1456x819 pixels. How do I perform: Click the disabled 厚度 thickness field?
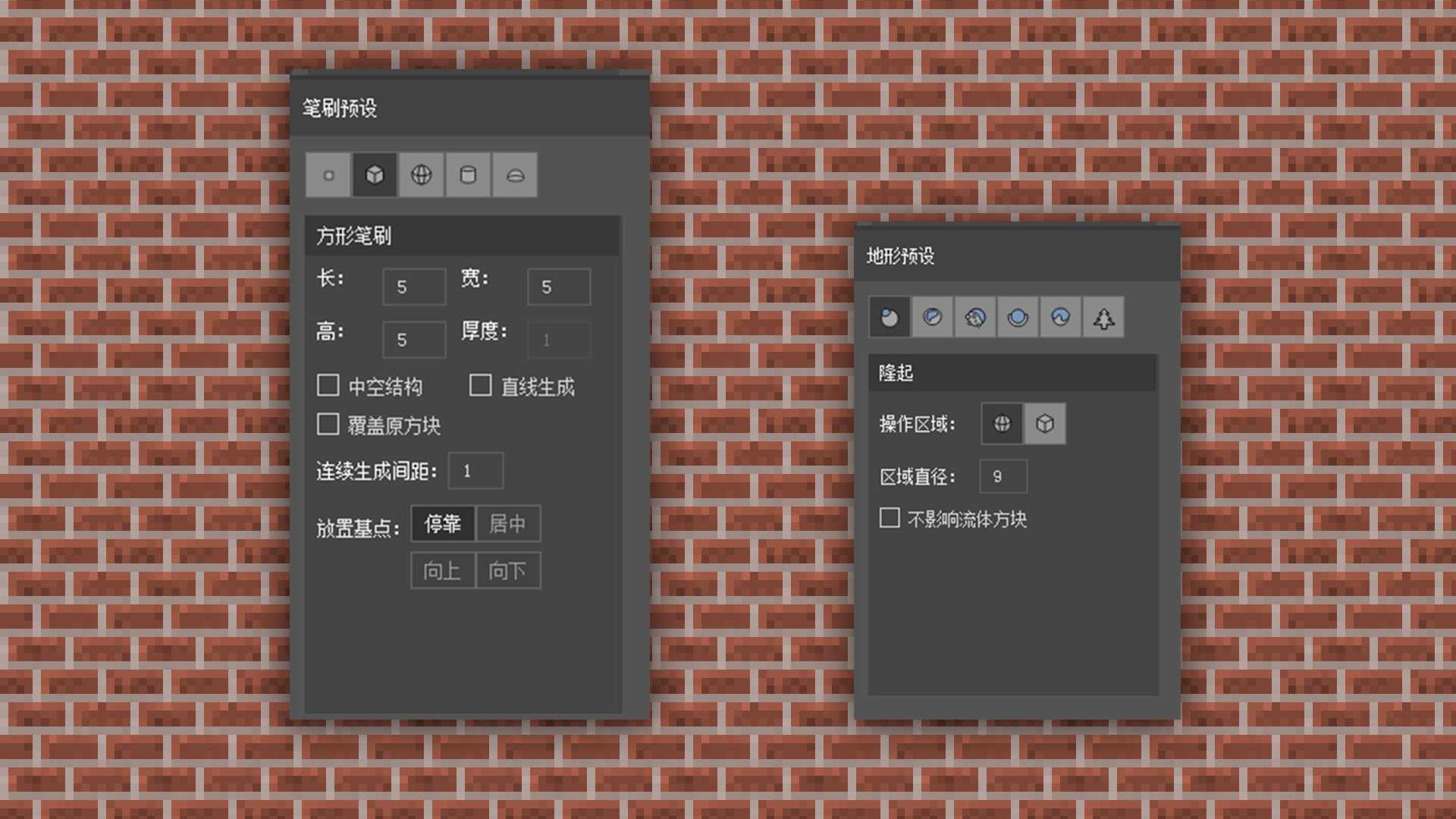pyautogui.click(x=559, y=340)
